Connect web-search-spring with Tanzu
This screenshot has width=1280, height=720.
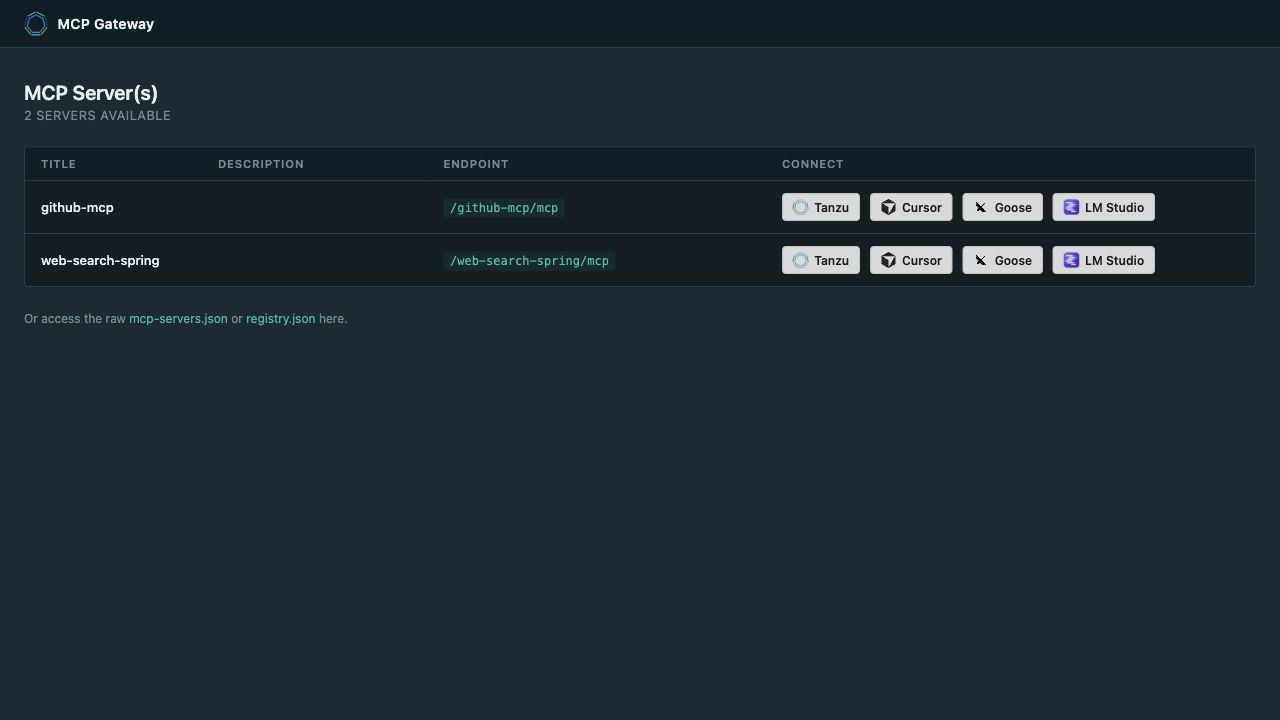(821, 260)
